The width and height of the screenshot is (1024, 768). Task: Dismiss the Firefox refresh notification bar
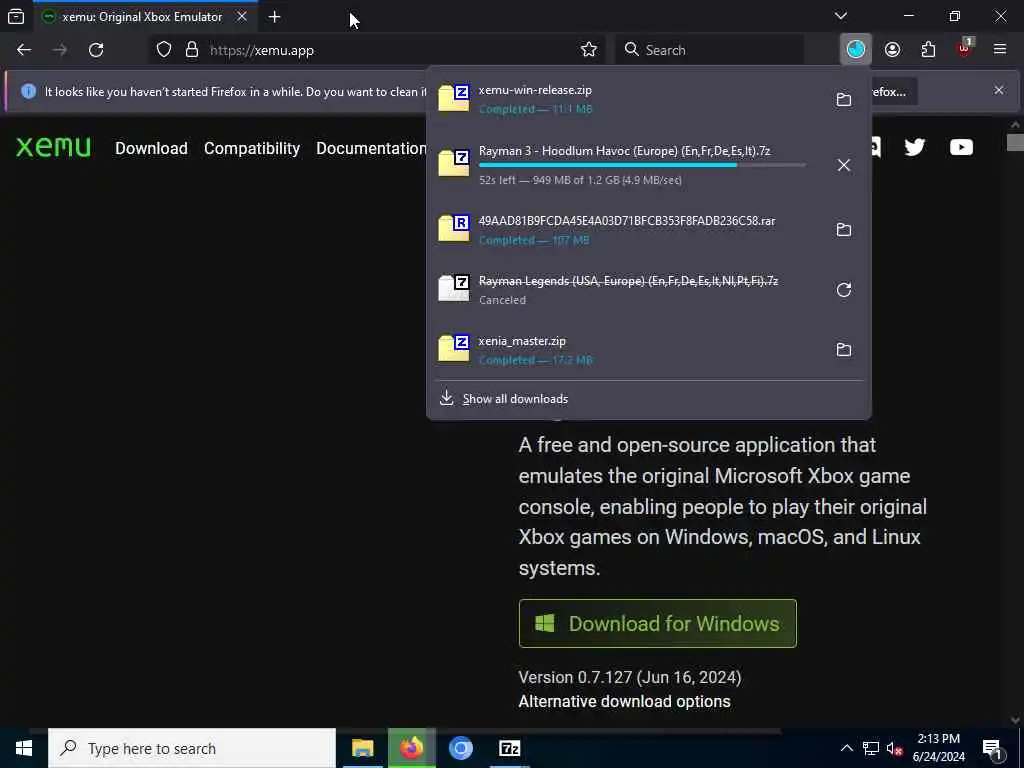(999, 90)
